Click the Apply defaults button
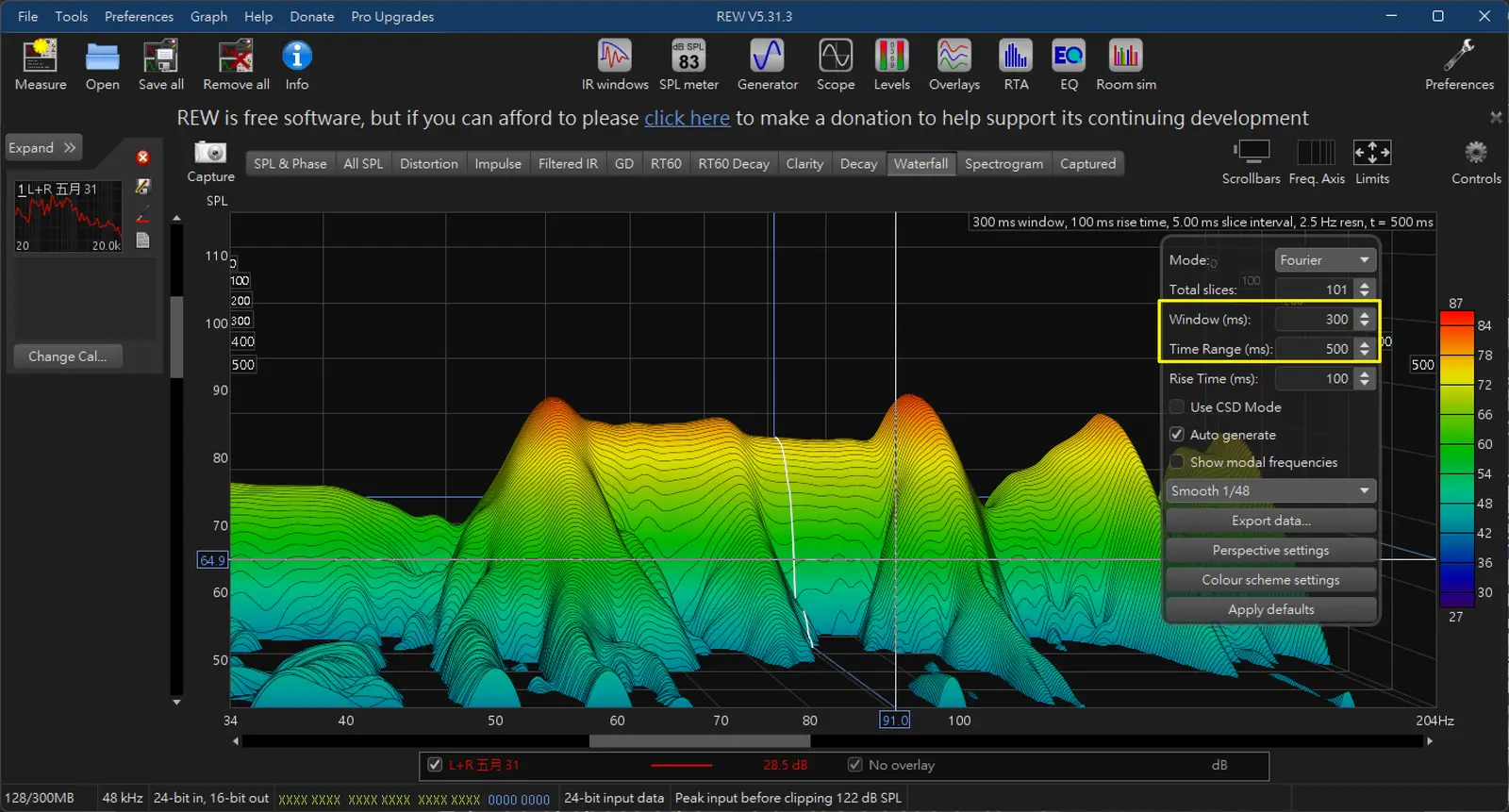This screenshot has height=812, width=1509. 1270,610
